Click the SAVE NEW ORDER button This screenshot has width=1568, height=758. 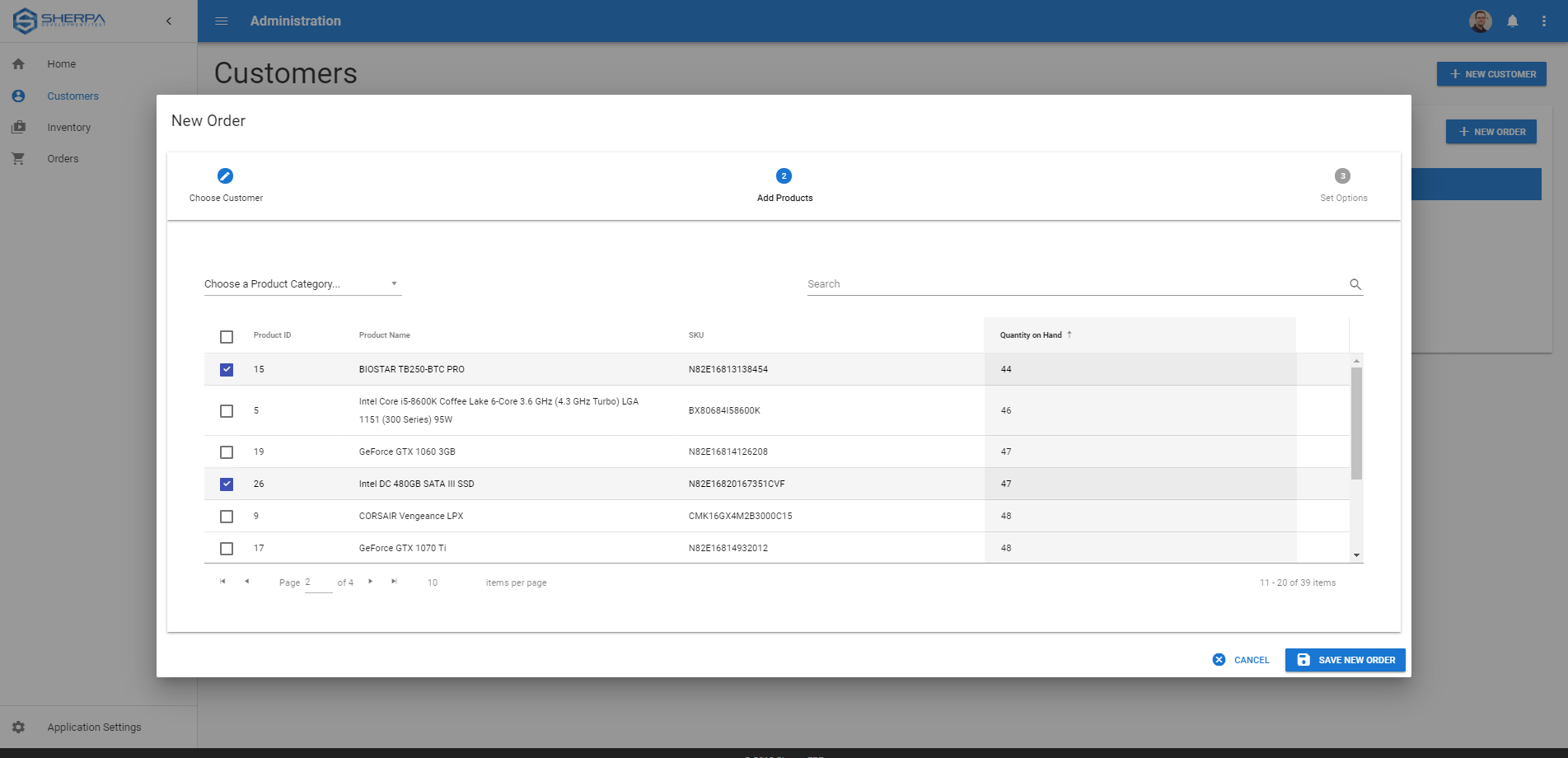(1345, 660)
